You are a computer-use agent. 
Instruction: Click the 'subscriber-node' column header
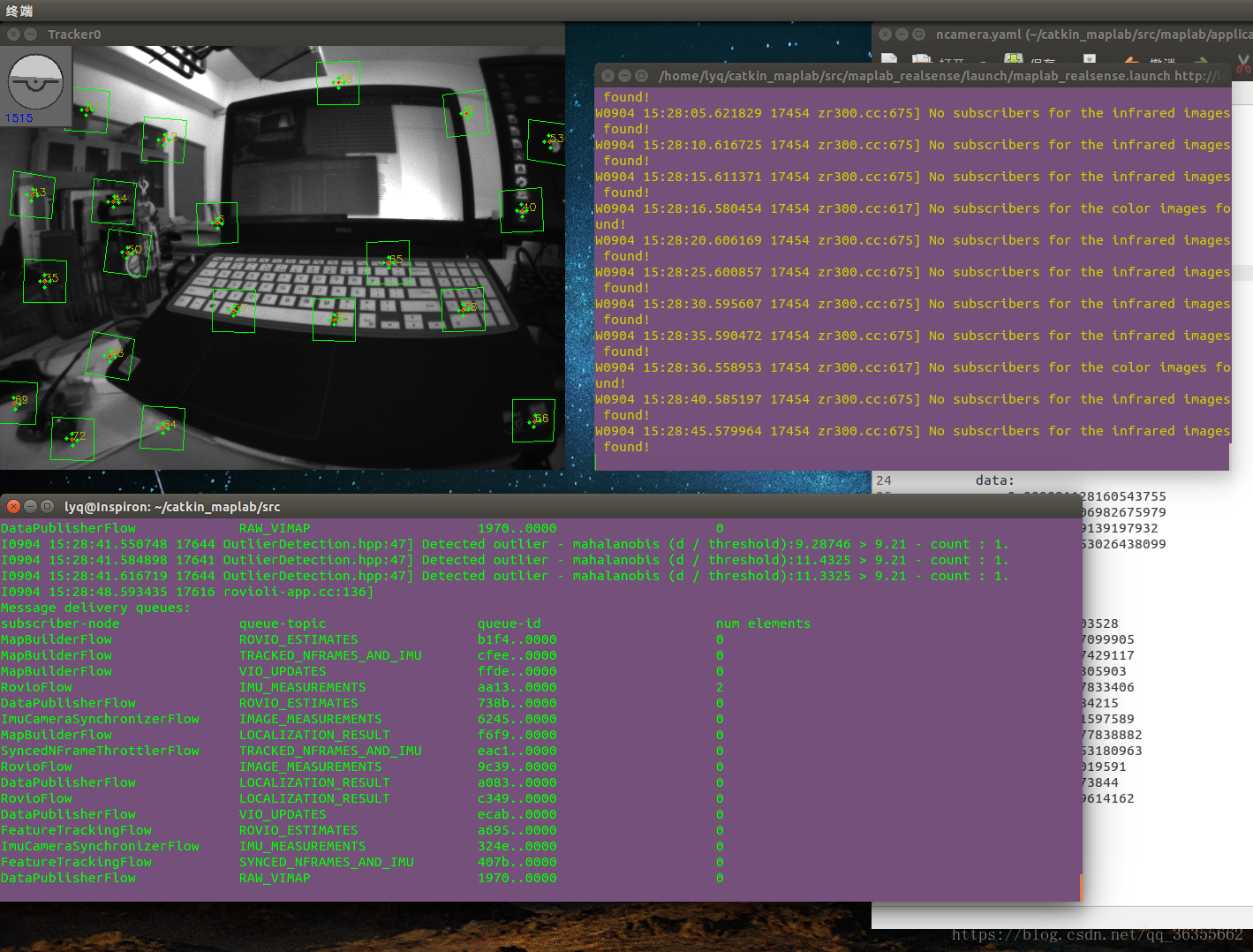coord(60,623)
